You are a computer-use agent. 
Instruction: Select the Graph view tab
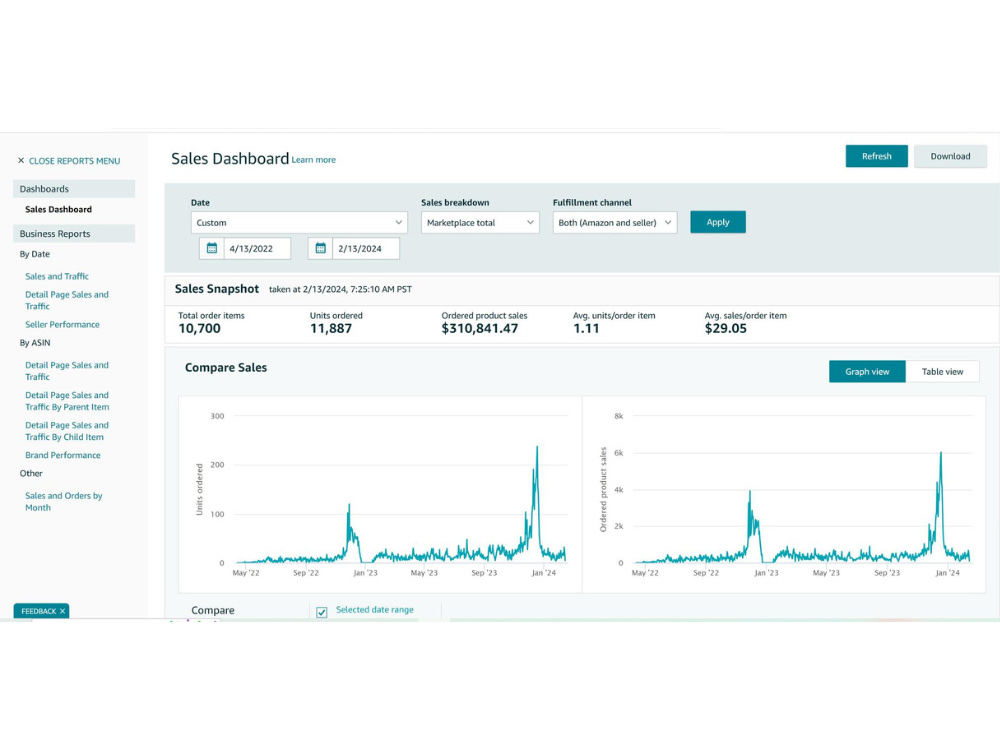point(867,372)
